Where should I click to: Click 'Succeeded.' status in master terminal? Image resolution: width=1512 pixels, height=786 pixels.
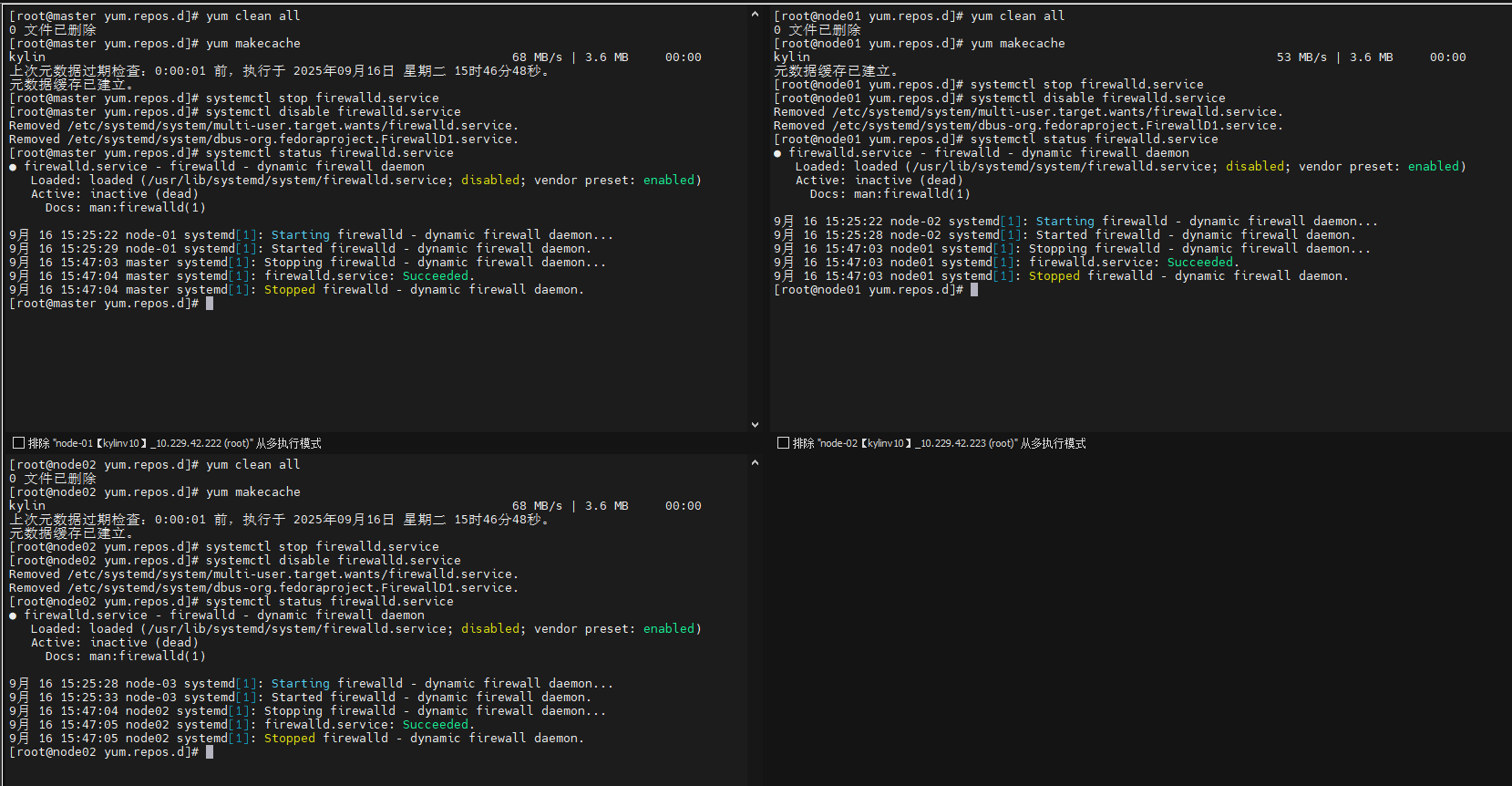pyautogui.click(x=439, y=276)
